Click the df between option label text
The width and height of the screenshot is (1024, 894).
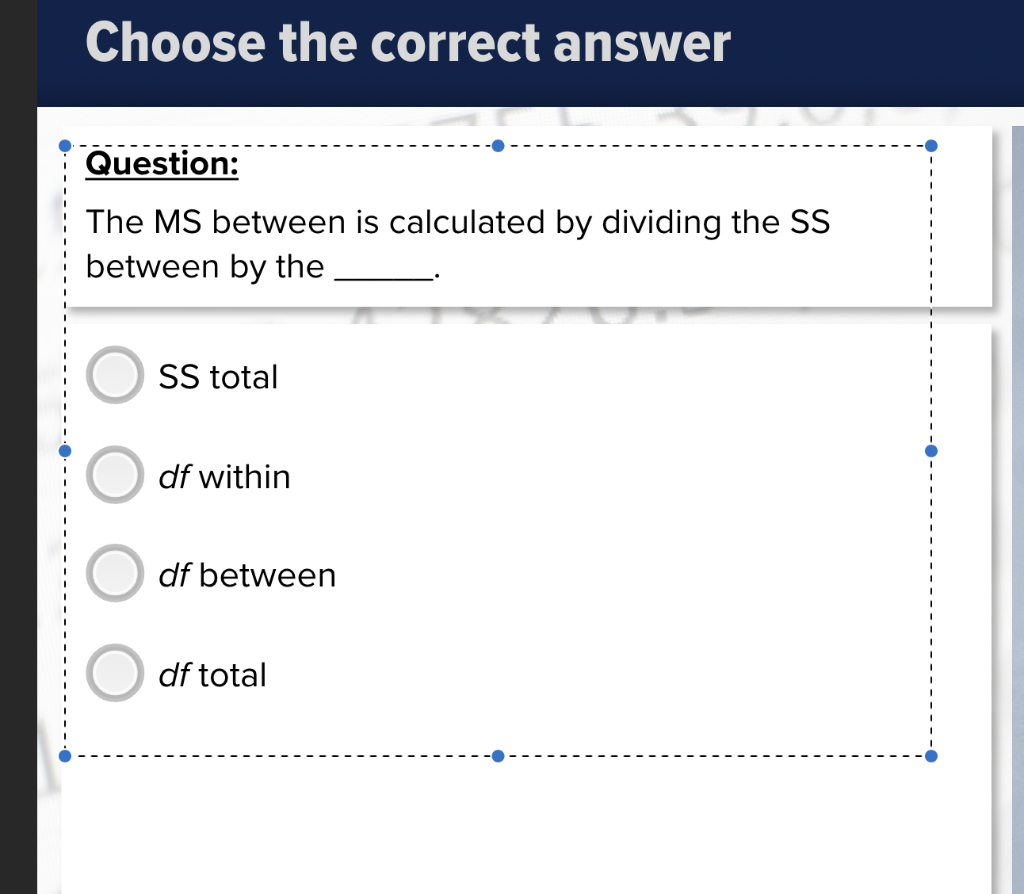248,574
